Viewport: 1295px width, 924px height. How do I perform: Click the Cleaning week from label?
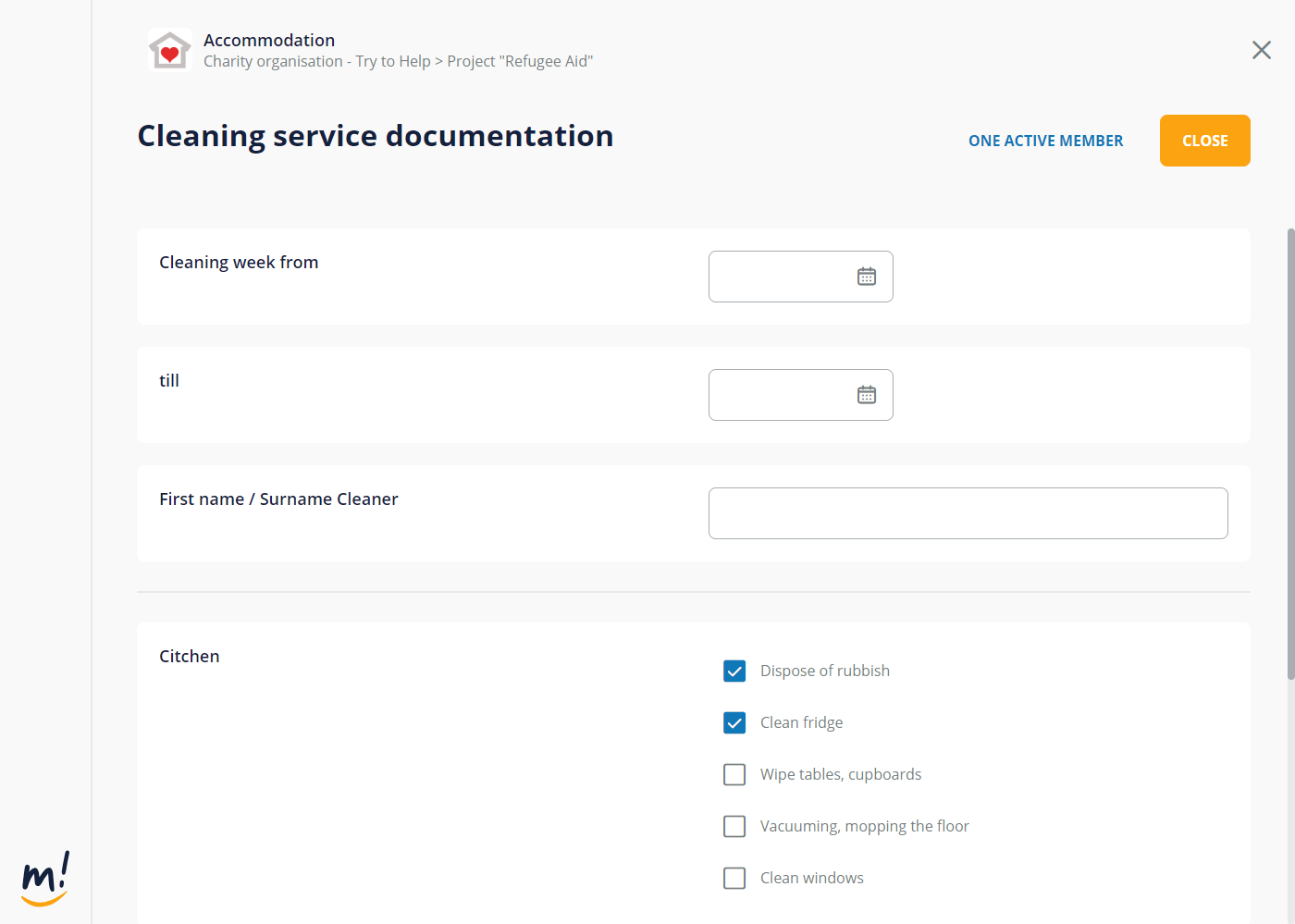pyautogui.click(x=239, y=262)
